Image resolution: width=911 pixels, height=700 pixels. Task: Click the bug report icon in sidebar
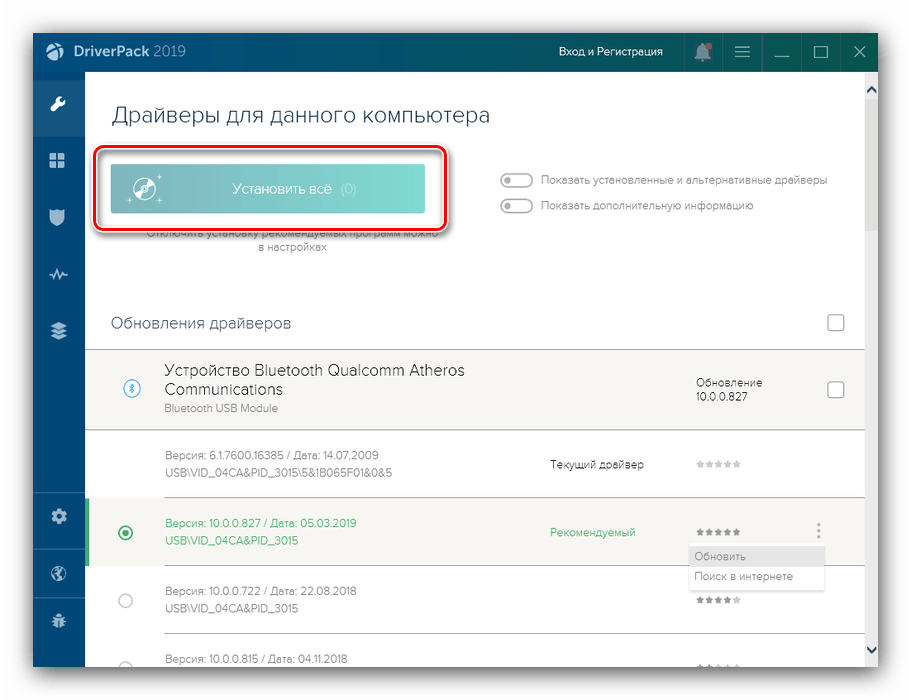point(59,621)
